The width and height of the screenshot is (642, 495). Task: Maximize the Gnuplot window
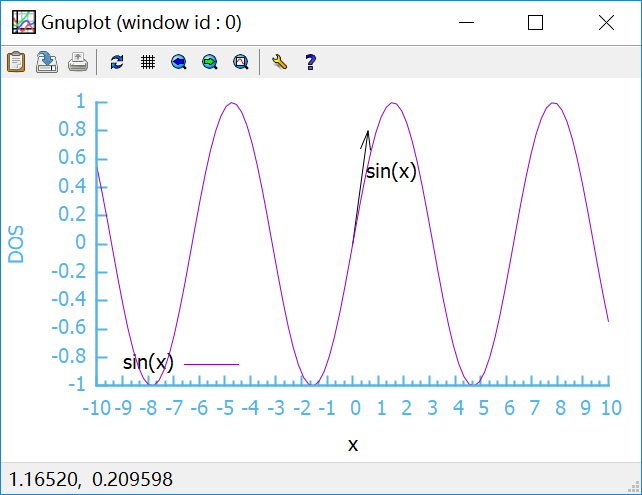[536, 23]
